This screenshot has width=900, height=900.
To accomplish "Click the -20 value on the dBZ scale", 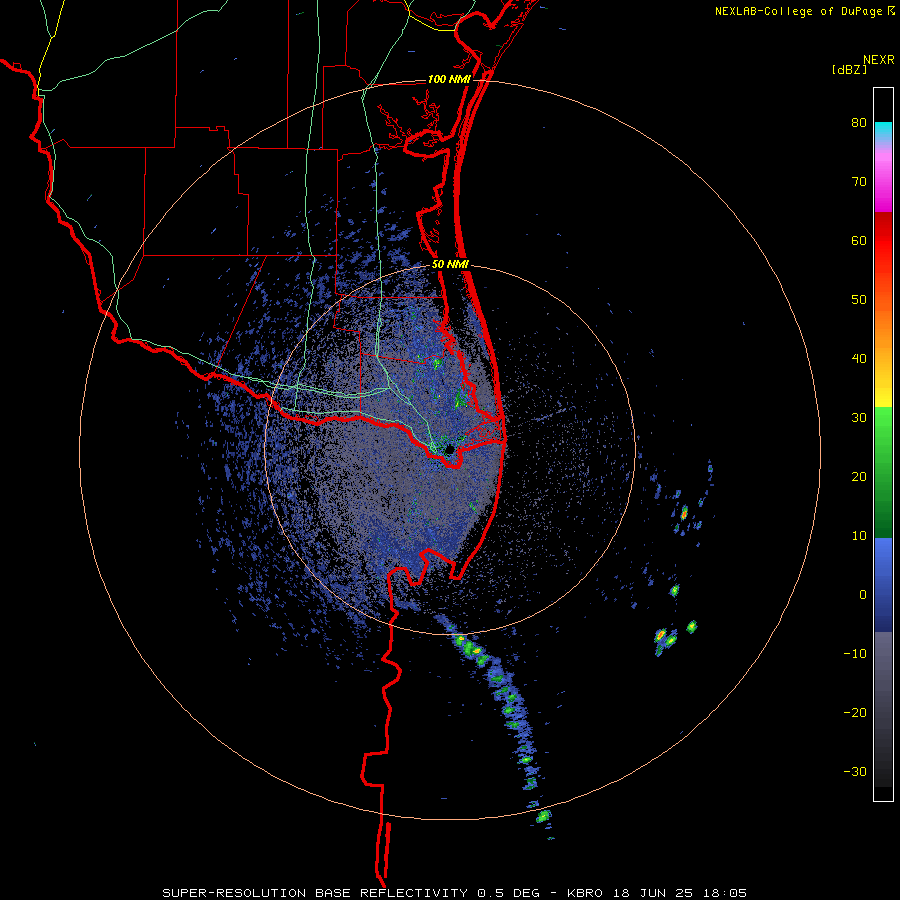I will [855, 713].
